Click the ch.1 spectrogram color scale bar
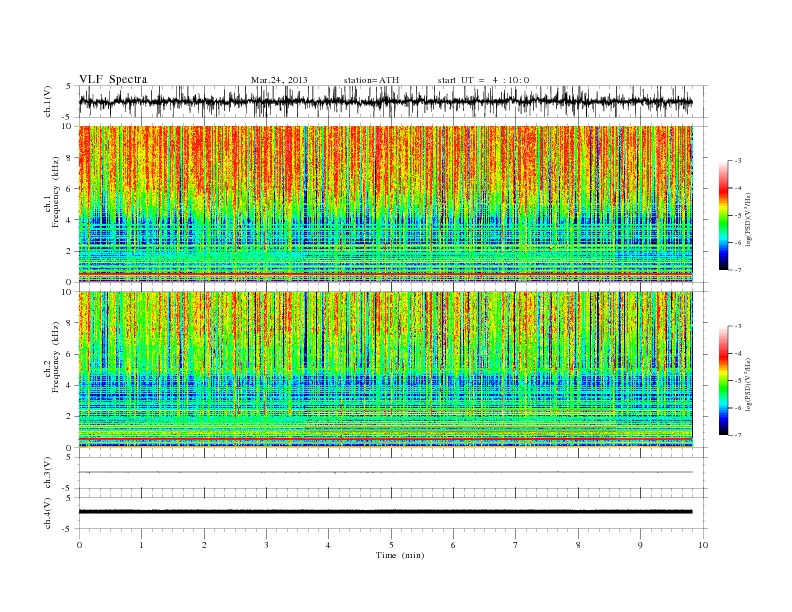The width and height of the screenshot is (792, 612). (x=724, y=215)
